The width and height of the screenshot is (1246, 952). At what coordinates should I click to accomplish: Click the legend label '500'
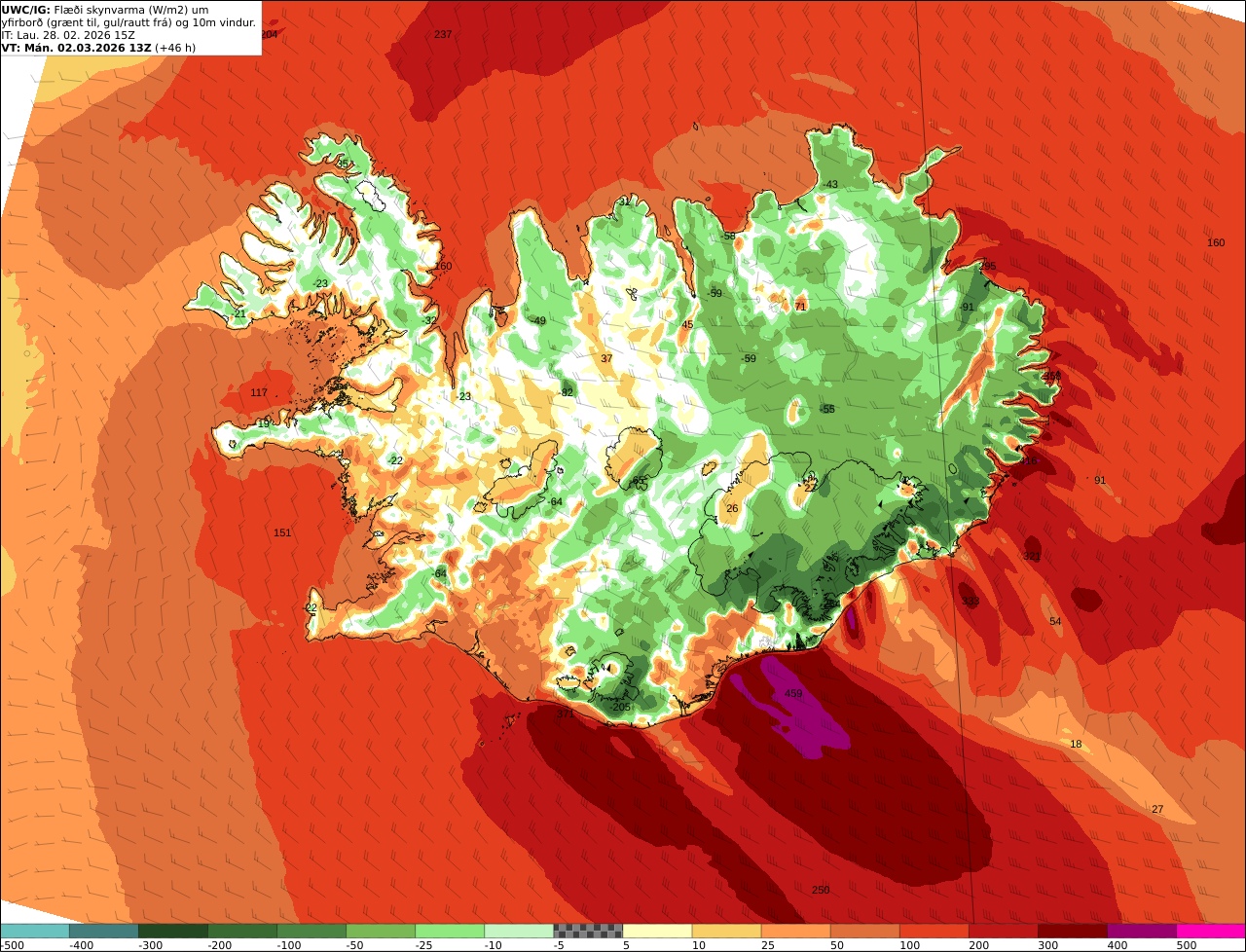pos(1185,945)
